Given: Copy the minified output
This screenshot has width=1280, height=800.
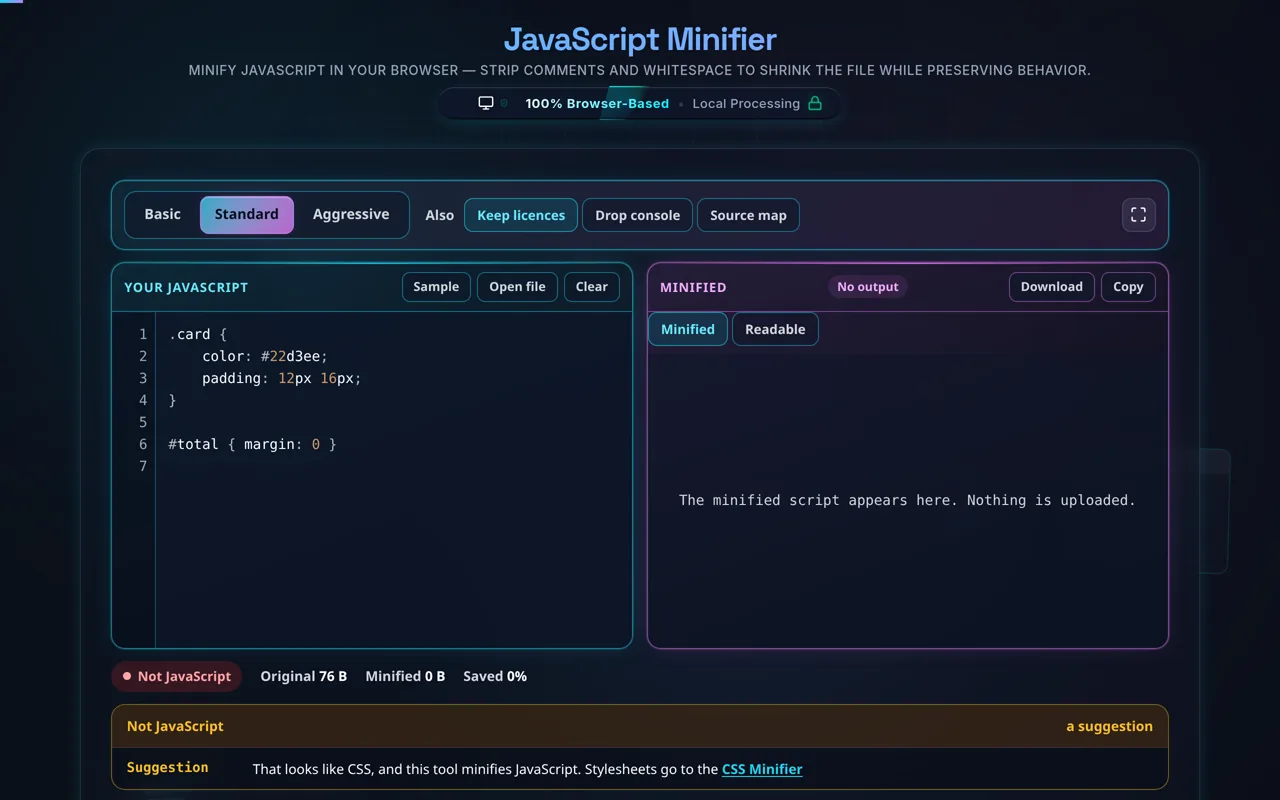Looking at the screenshot, I should click(x=1128, y=287).
